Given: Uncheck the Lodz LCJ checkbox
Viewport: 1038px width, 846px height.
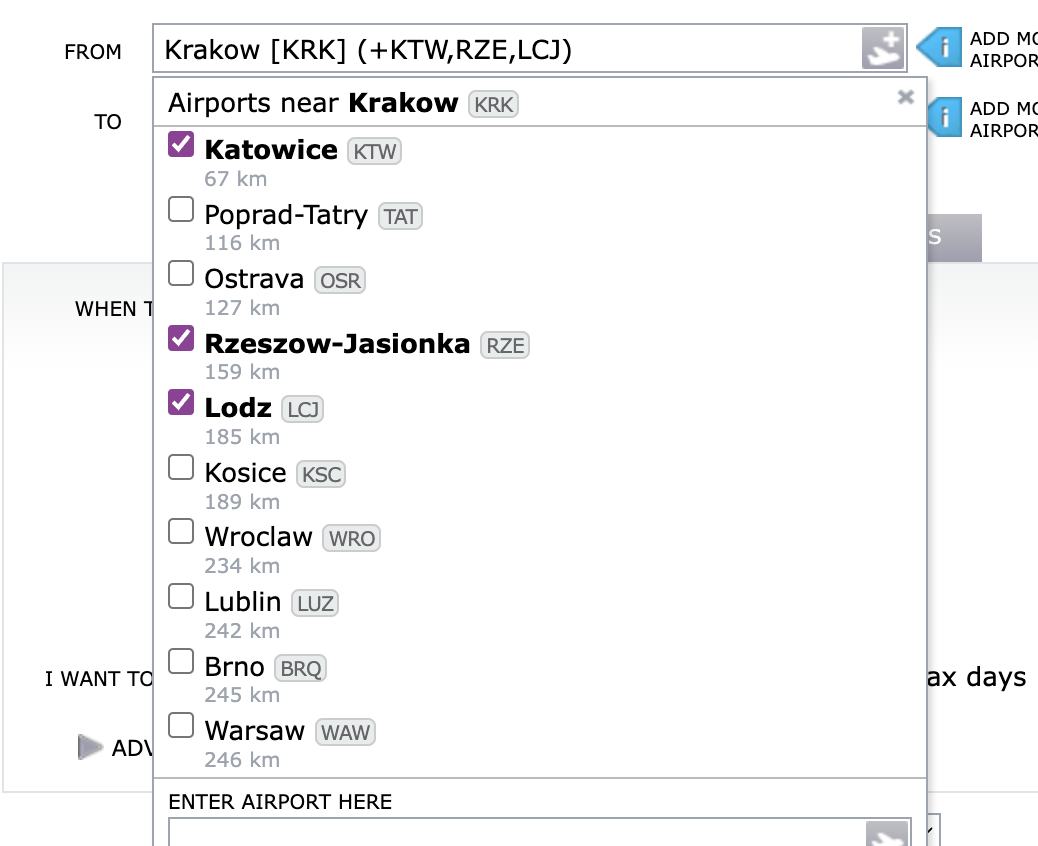Looking at the screenshot, I should 181,403.
